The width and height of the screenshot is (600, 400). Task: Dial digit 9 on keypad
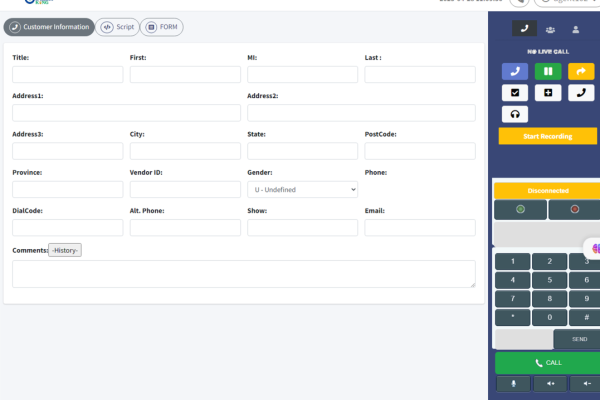(x=586, y=299)
